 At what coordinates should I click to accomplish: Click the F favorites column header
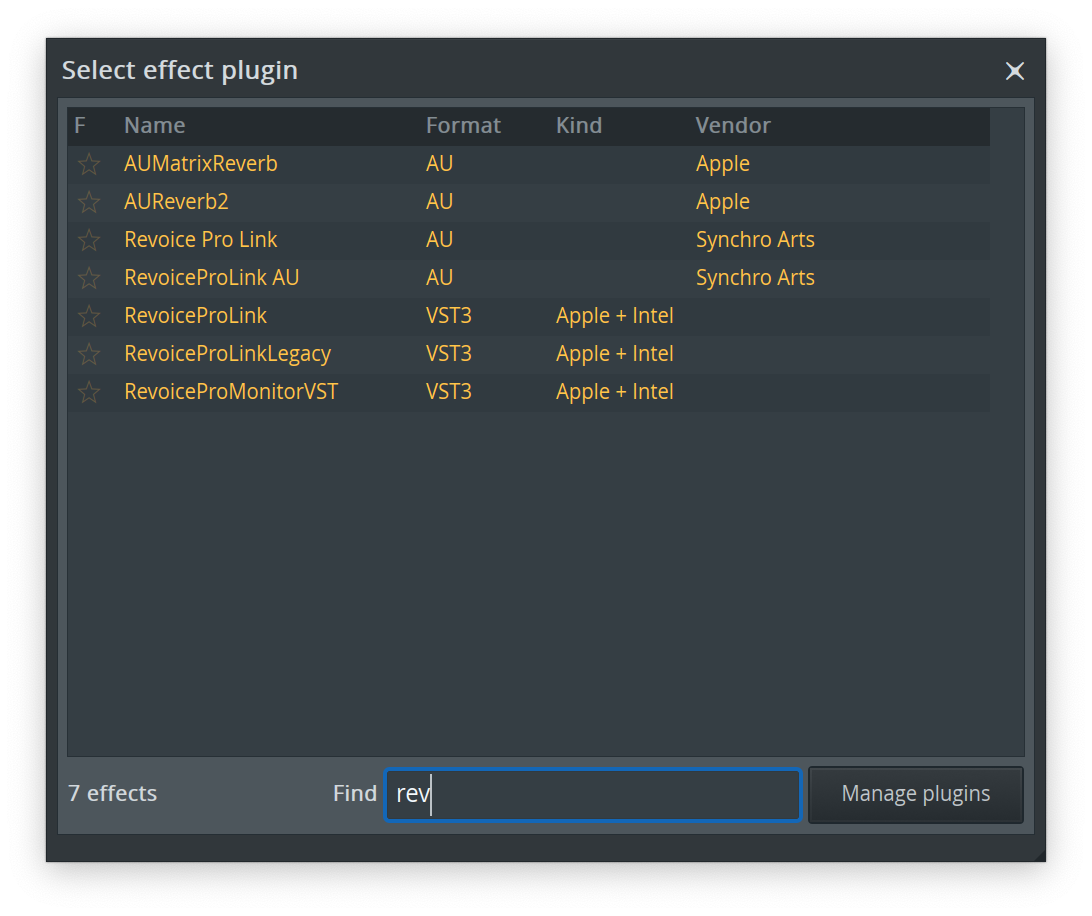pos(80,126)
